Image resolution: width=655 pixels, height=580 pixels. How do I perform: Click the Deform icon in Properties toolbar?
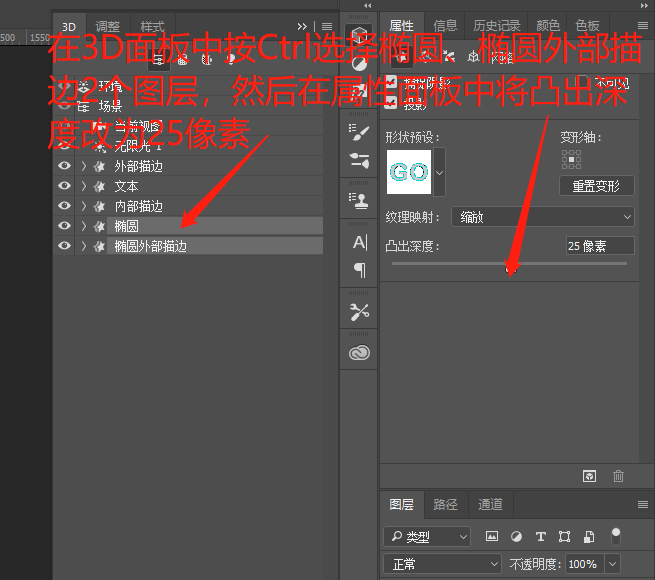(425, 56)
